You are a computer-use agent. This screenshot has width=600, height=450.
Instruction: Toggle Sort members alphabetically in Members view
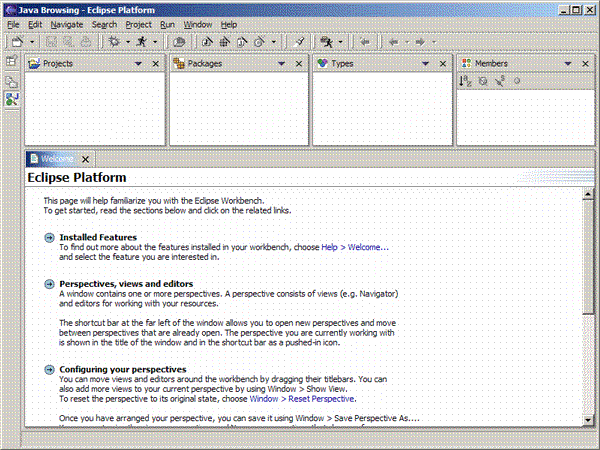pos(466,81)
